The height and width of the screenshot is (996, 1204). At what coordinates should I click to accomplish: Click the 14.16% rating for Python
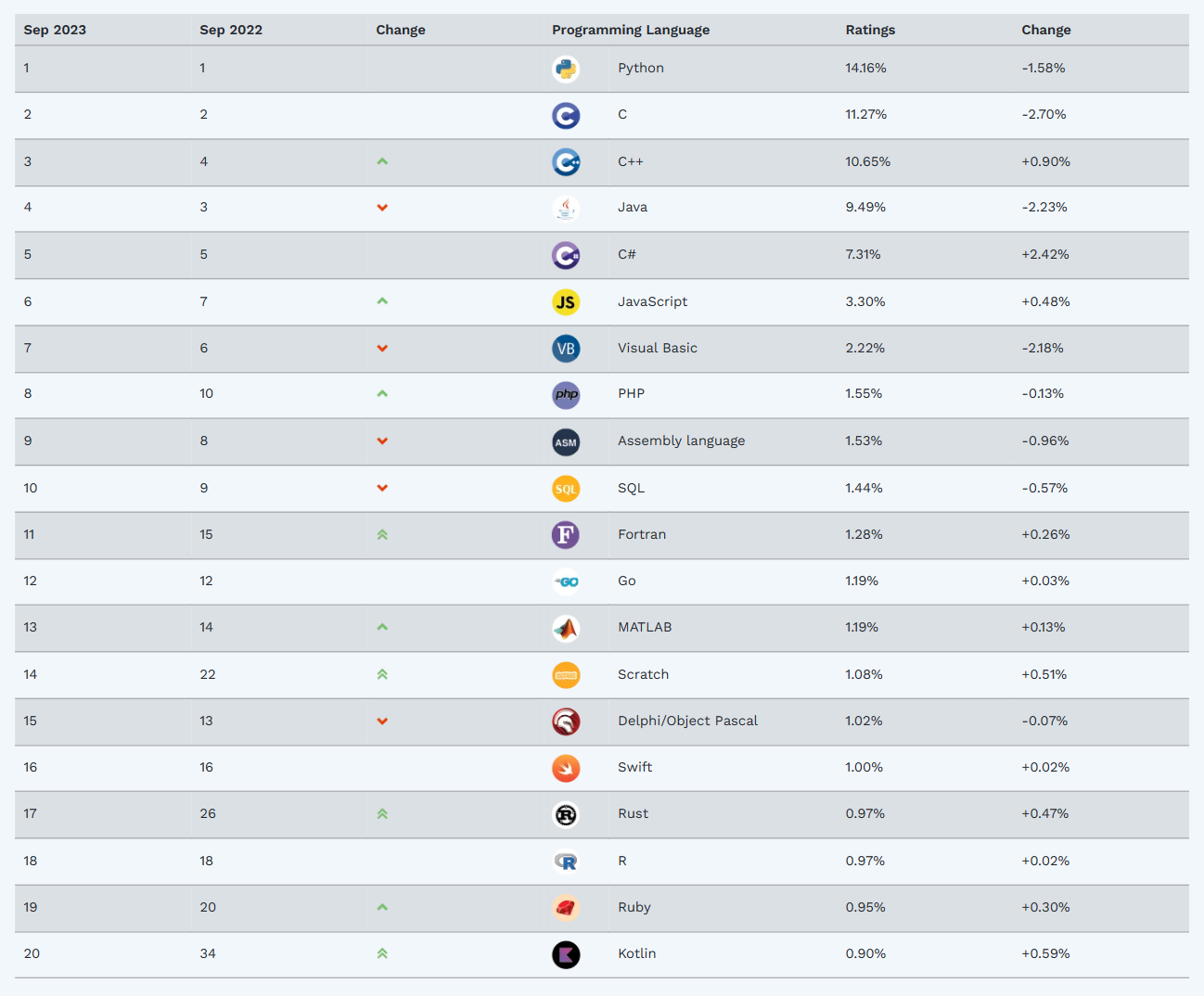tap(865, 68)
